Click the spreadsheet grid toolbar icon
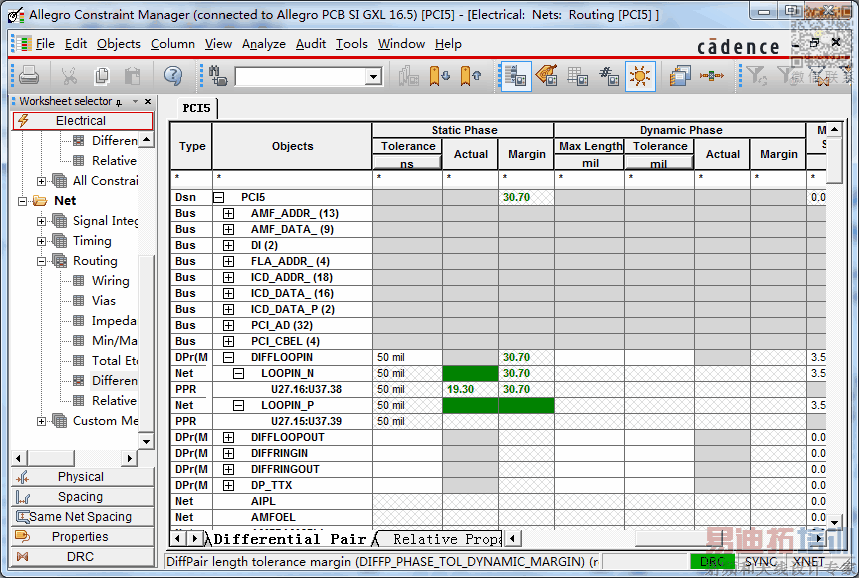The height and width of the screenshot is (578, 859). point(577,76)
